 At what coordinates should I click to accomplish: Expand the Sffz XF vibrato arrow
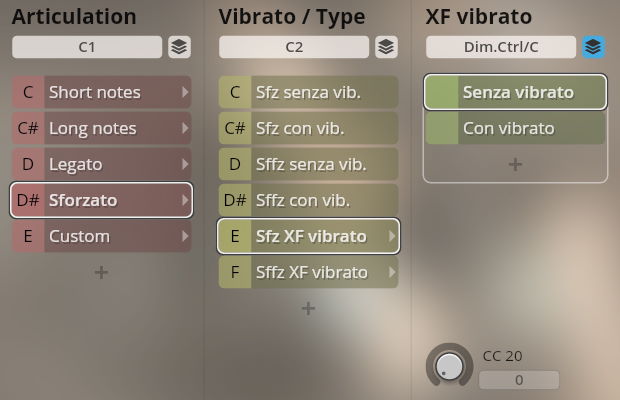pos(392,272)
